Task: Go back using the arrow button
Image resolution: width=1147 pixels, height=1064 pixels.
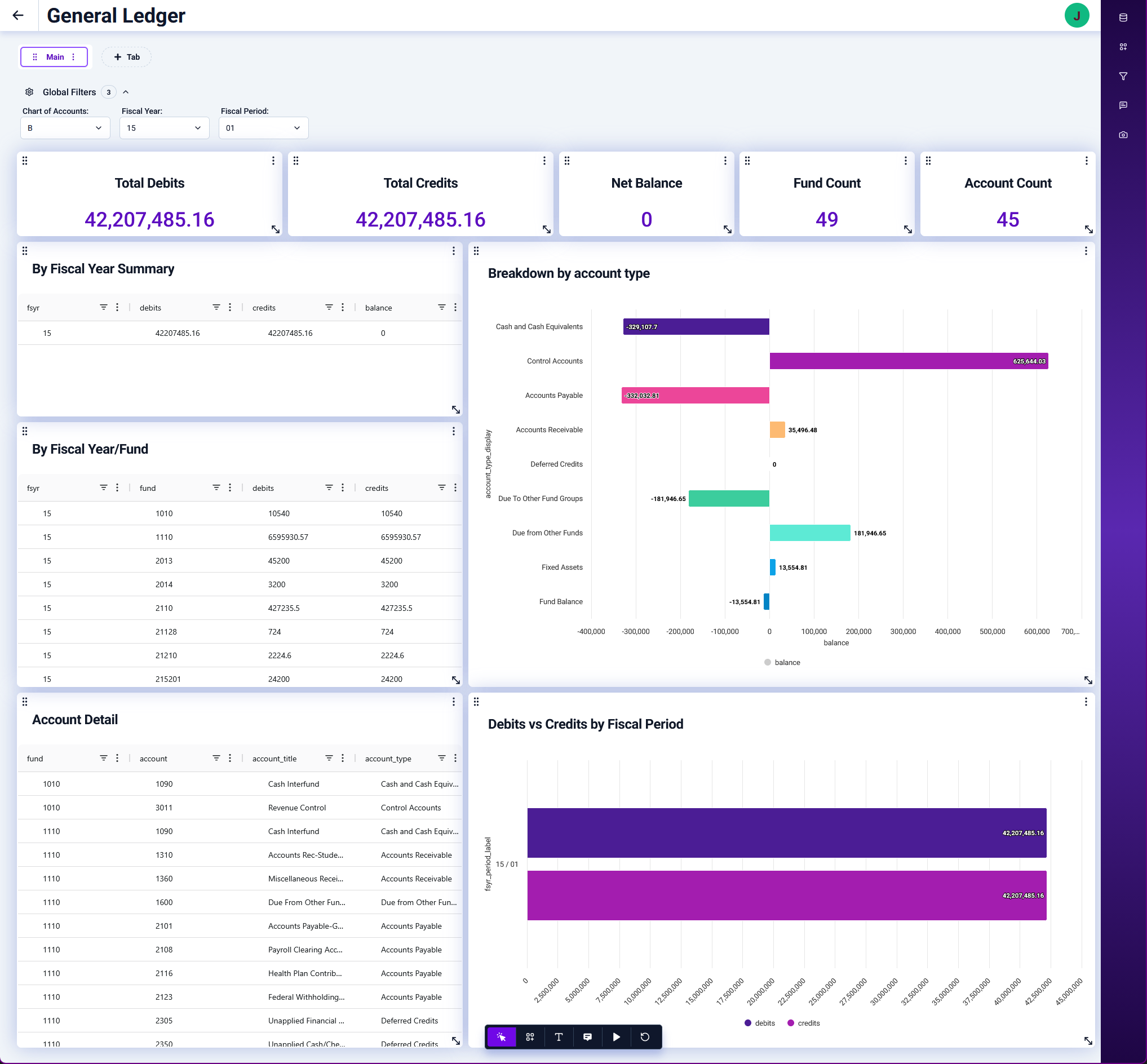Action: (x=18, y=16)
